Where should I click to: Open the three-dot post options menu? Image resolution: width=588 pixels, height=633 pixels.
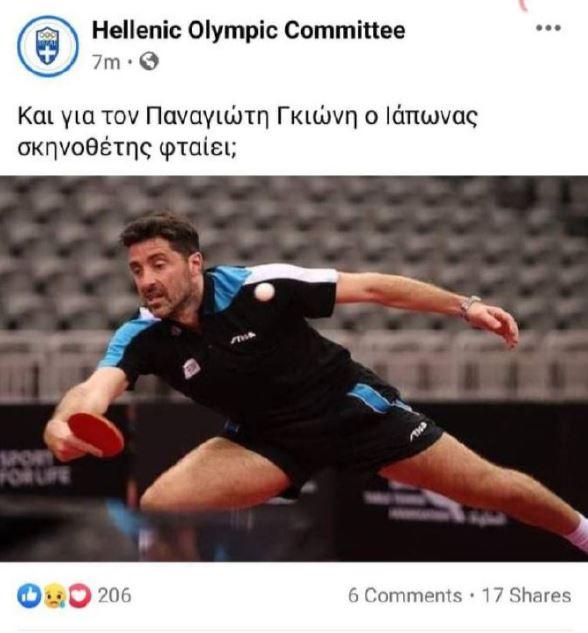click(x=548, y=28)
